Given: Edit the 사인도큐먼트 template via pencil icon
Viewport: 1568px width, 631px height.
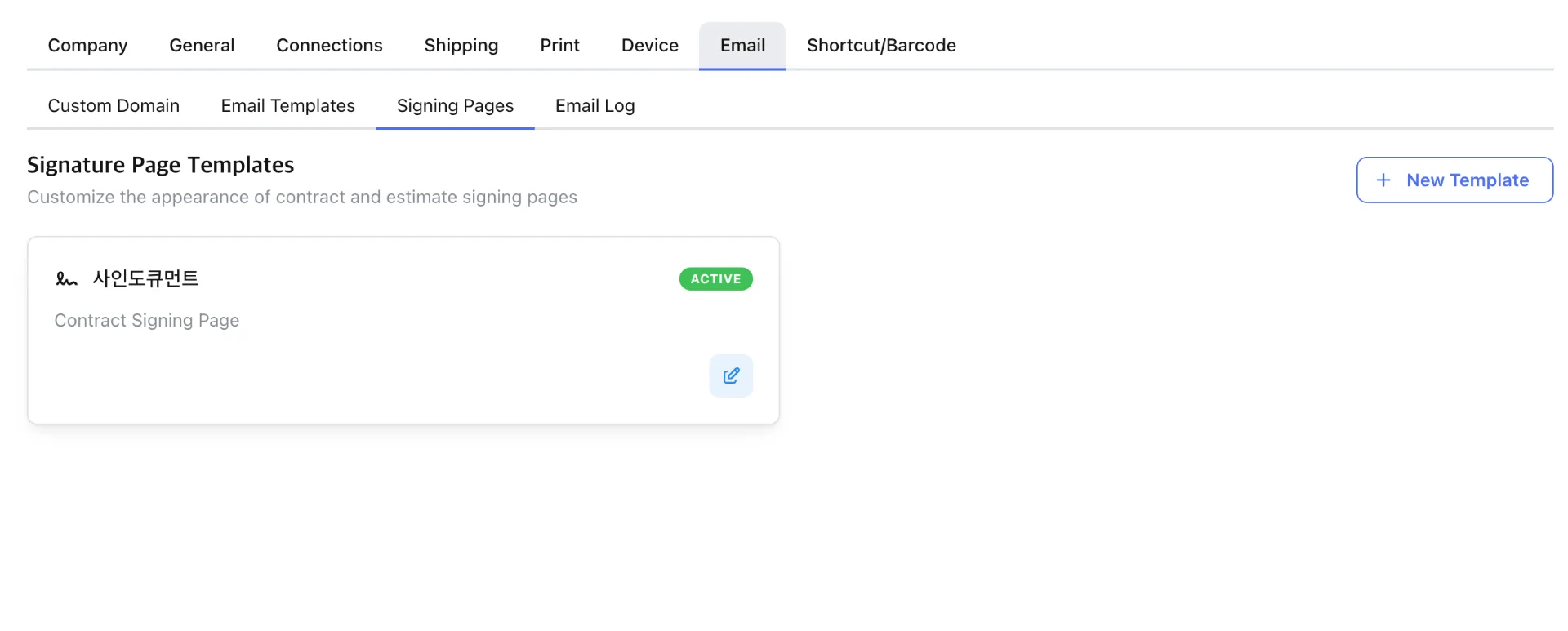Looking at the screenshot, I should pos(731,375).
